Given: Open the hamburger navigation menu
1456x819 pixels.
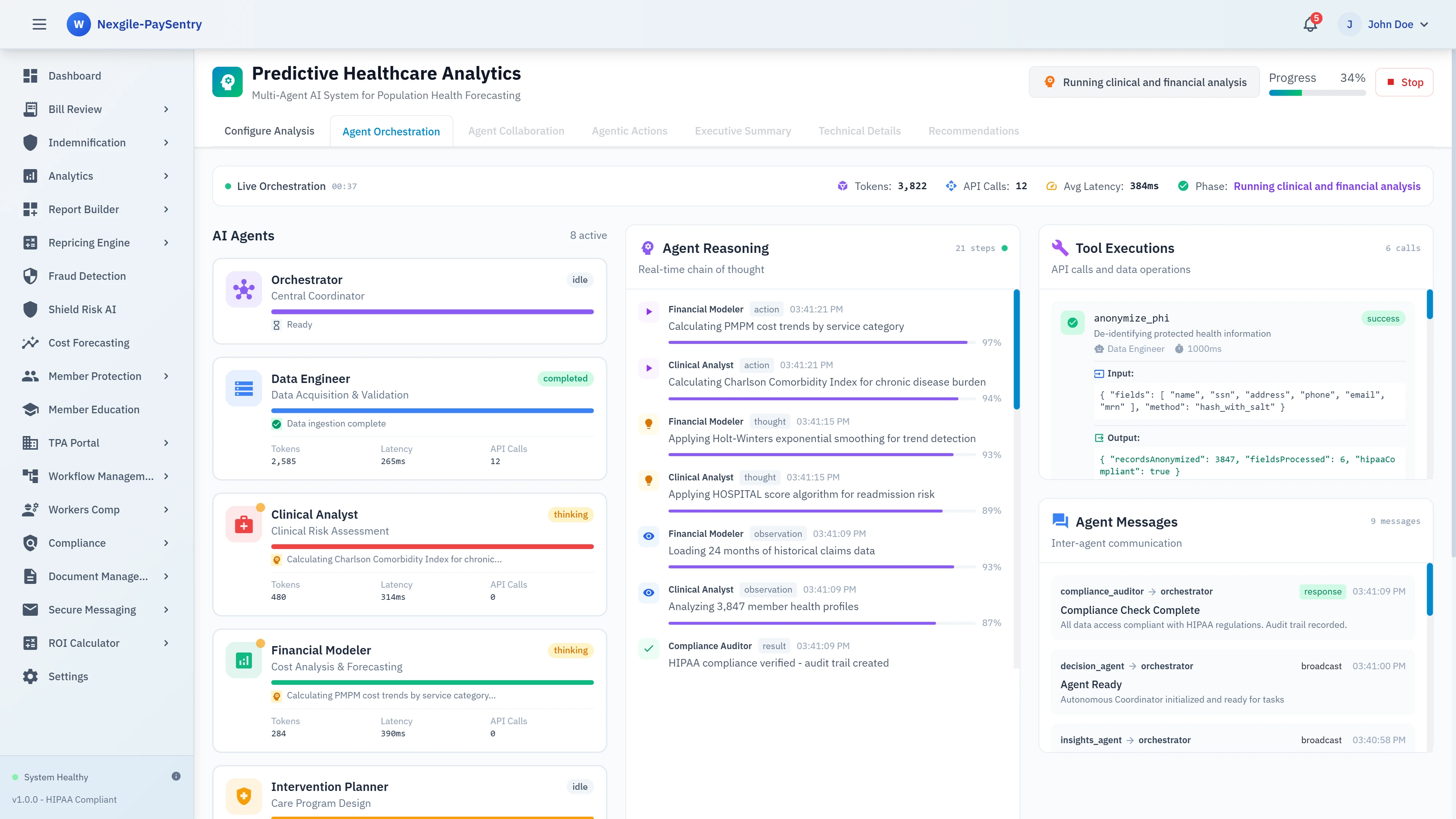Looking at the screenshot, I should [39, 24].
